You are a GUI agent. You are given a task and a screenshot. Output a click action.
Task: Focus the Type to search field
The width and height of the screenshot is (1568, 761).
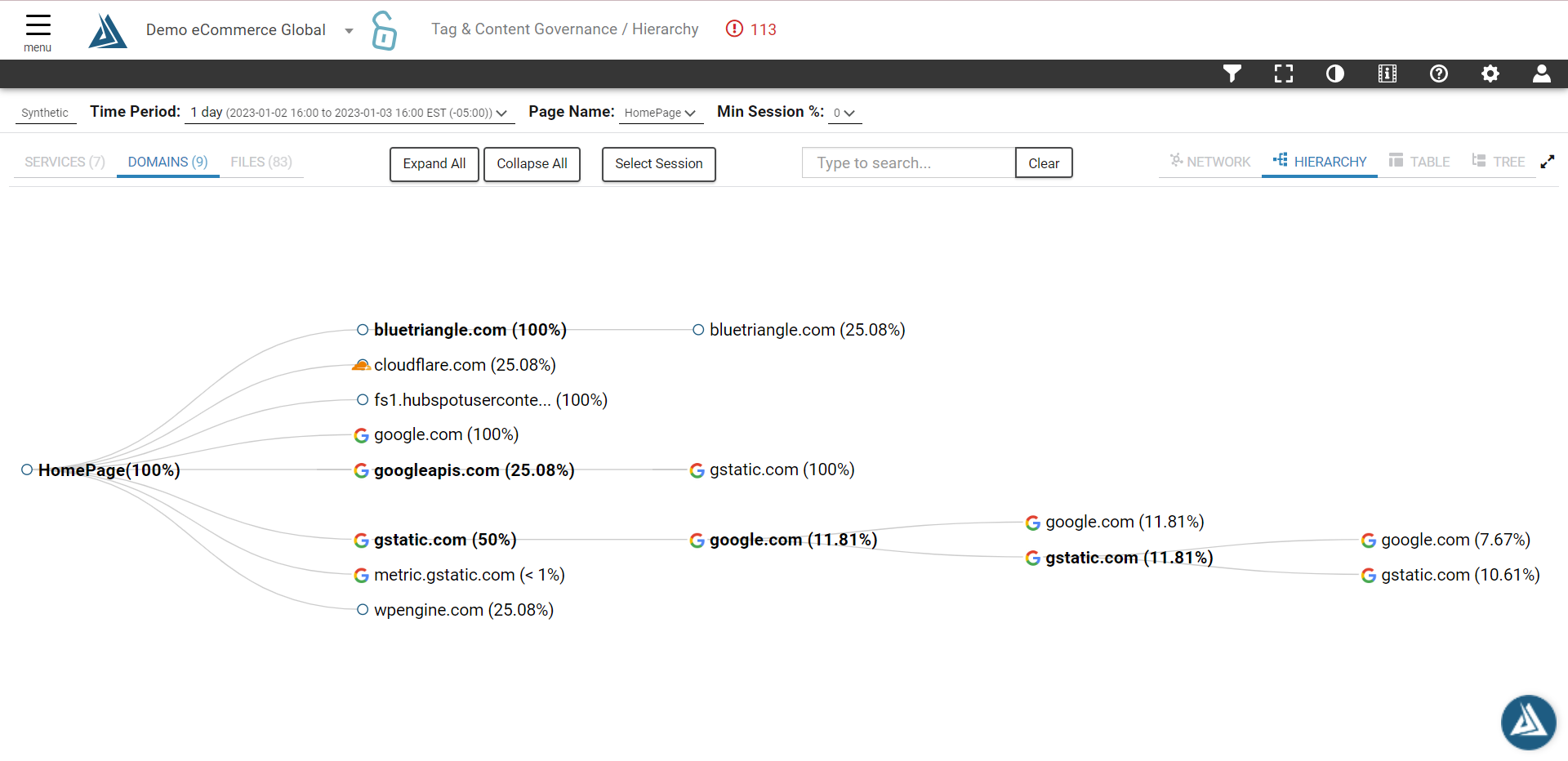point(909,163)
